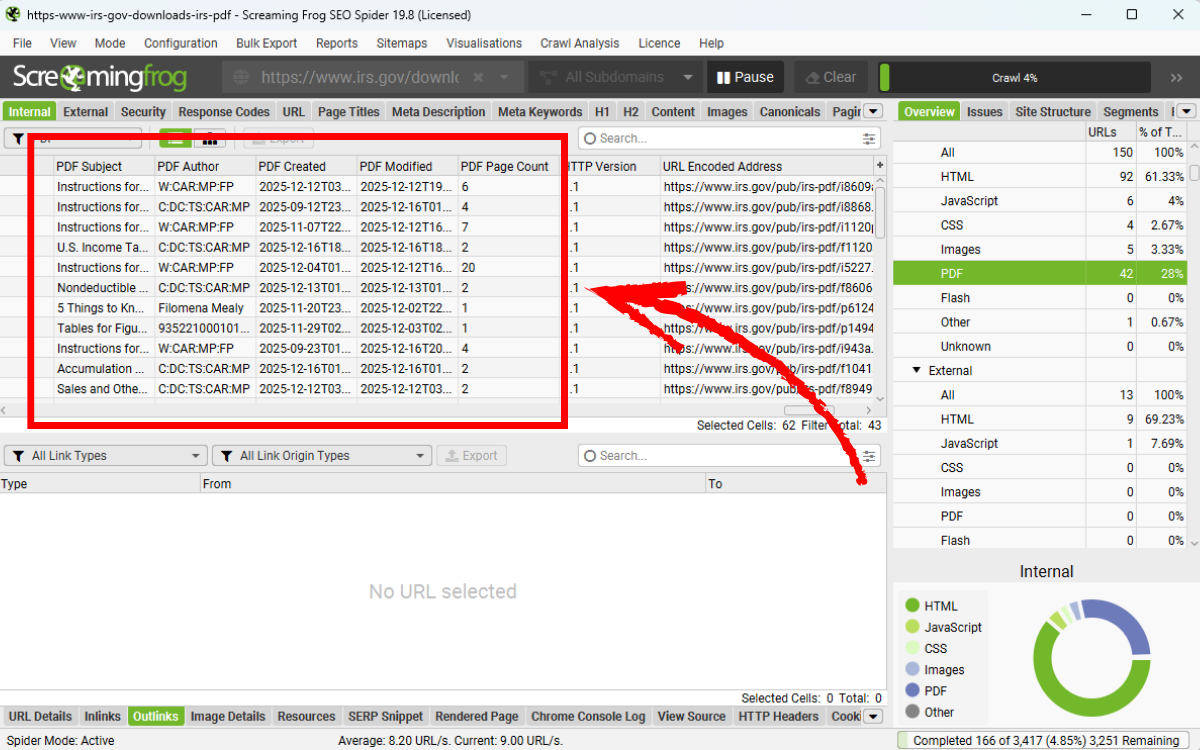1200x750 pixels.
Task: Clear the URL in the address bar
Action: 478,78
